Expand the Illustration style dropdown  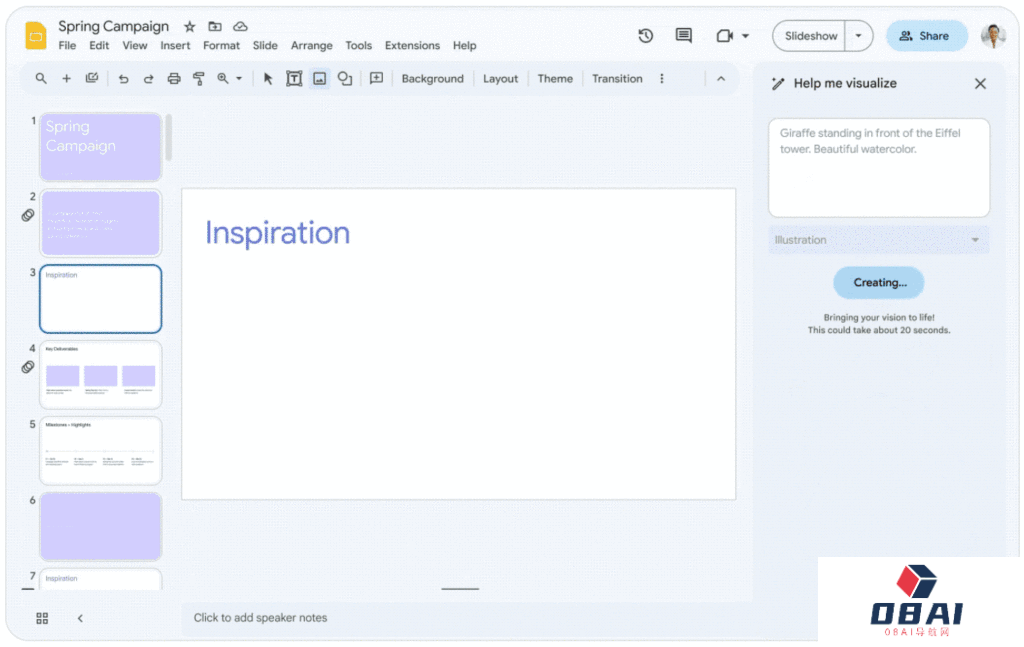[877, 240]
